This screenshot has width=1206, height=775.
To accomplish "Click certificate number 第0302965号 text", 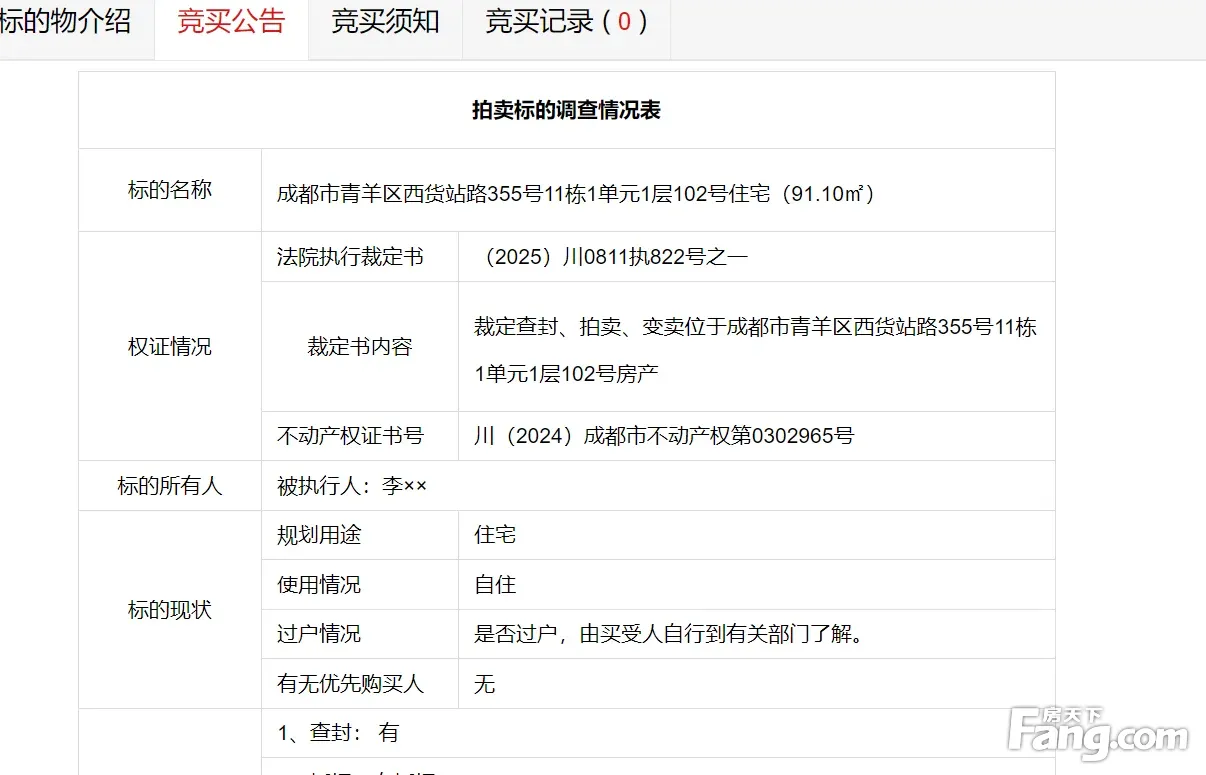I will [x=664, y=436].
